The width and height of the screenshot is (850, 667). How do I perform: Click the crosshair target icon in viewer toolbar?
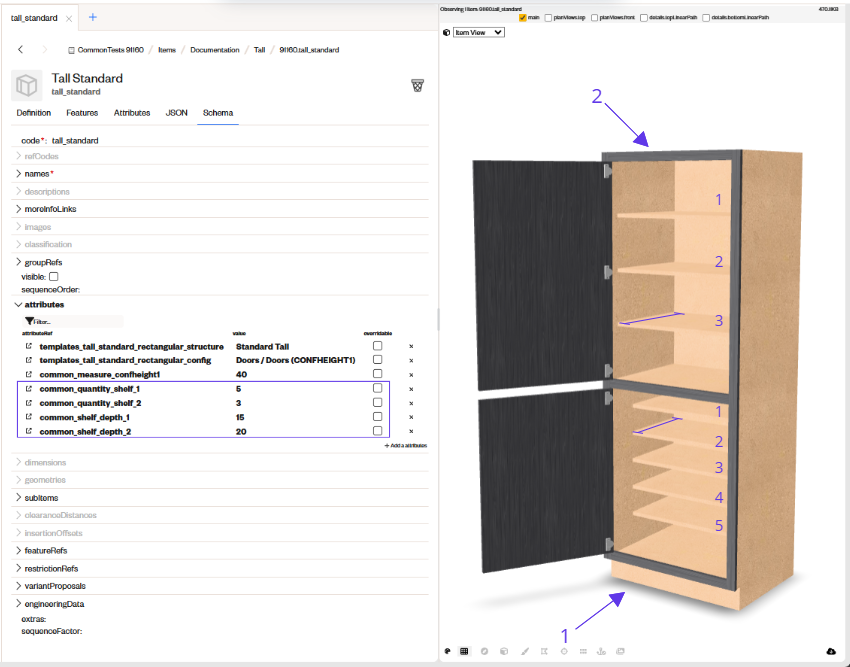(564, 651)
